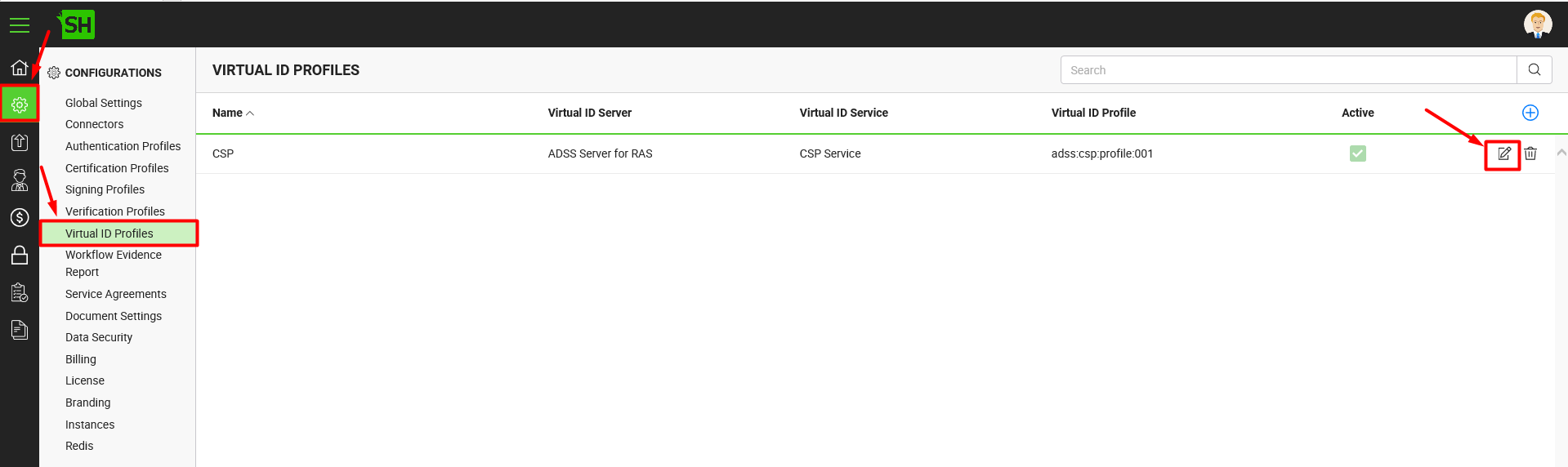This screenshot has height=467, width=1568.
Task: Open the Global Settings link
Action: (104, 103)
